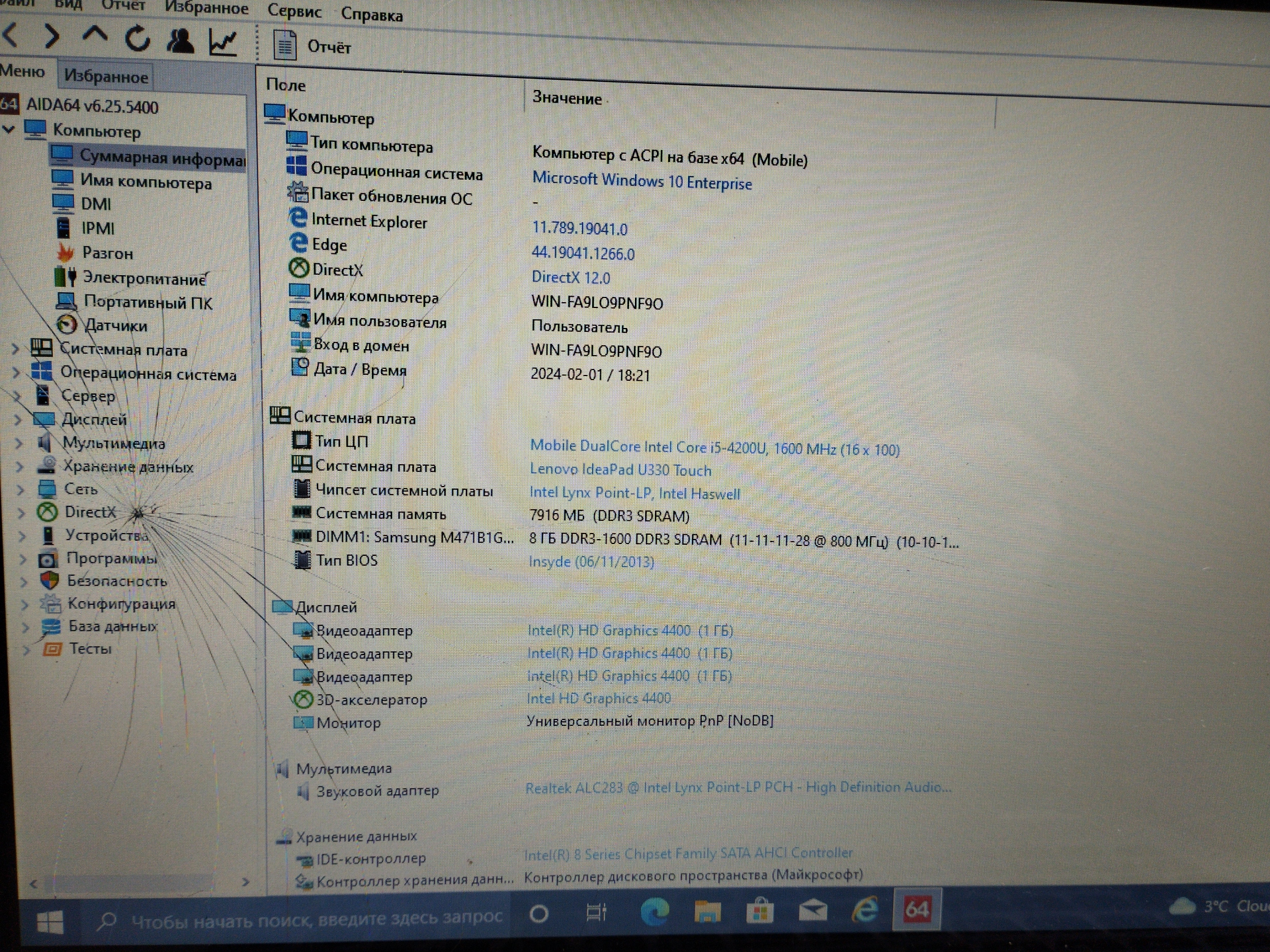Open the Insyde BIOS link

(591, 562)
